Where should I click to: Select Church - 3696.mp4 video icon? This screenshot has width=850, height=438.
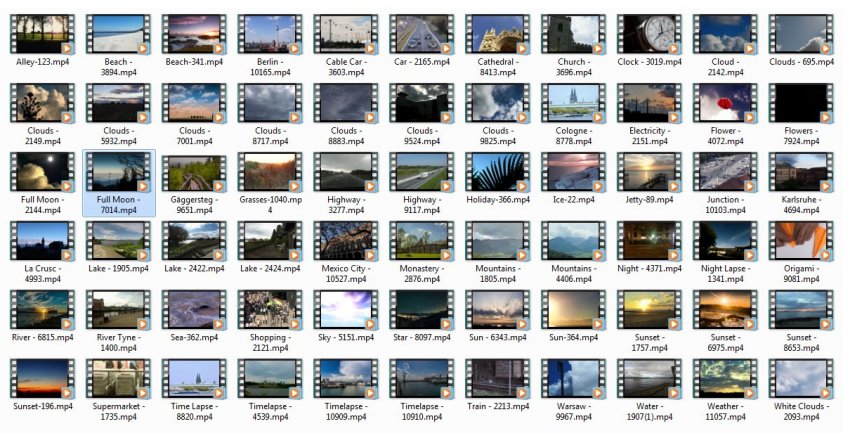(x=574, y=35)
